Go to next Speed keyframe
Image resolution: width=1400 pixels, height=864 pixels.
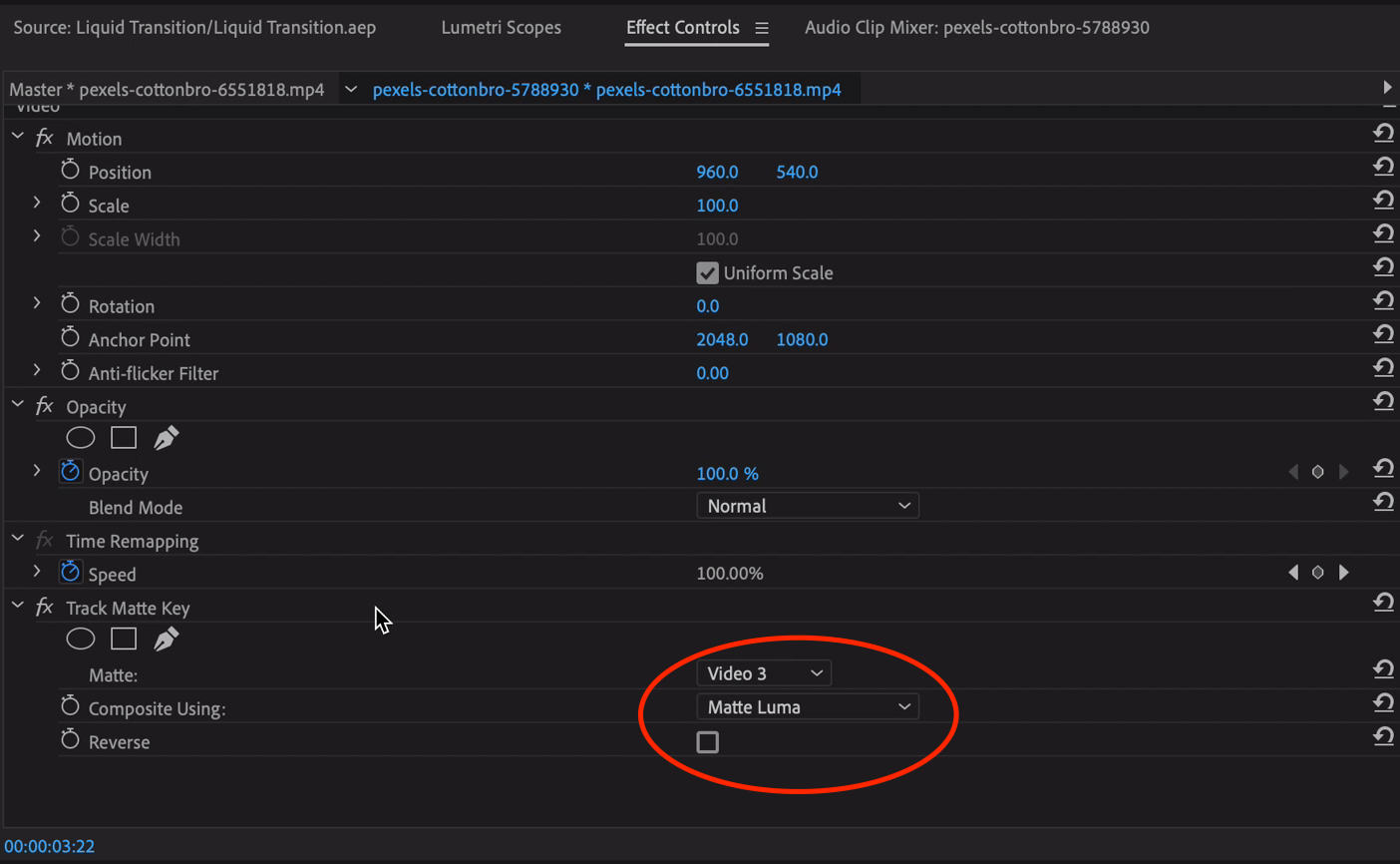pos(1344,573)
